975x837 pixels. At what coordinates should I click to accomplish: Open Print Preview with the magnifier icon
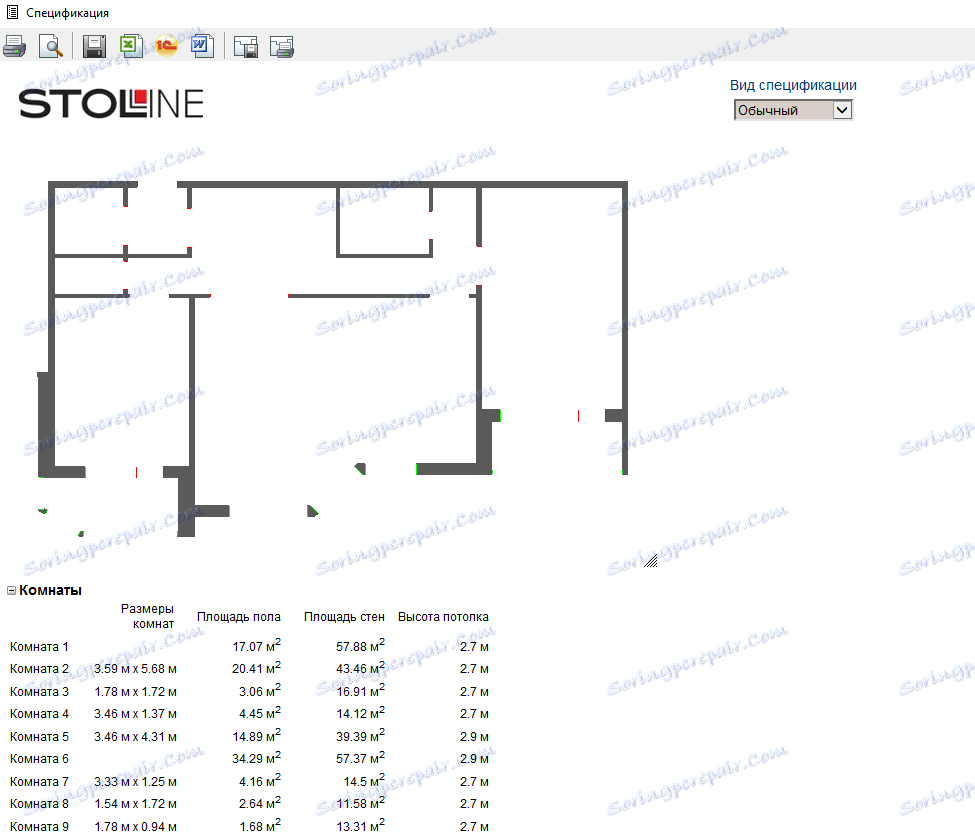[50, 46]
